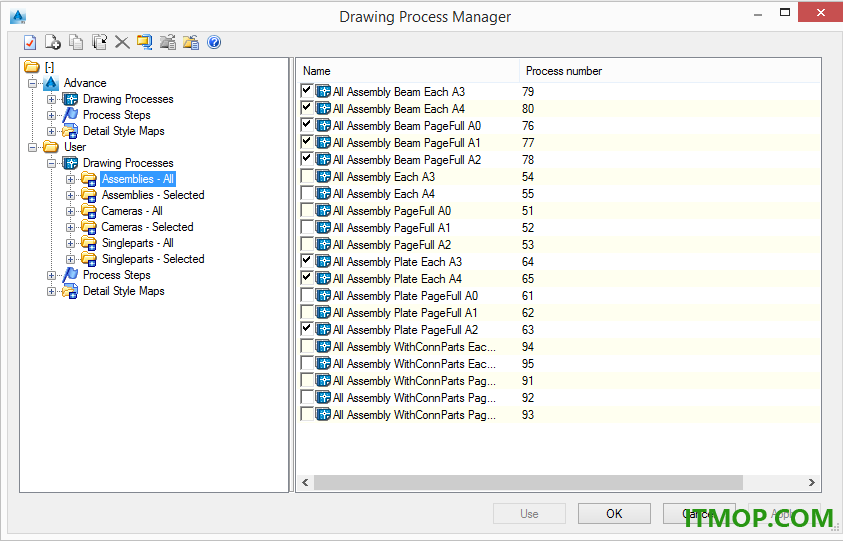
Task: Click the copy toolbar icon
Action: coord(76,42)
